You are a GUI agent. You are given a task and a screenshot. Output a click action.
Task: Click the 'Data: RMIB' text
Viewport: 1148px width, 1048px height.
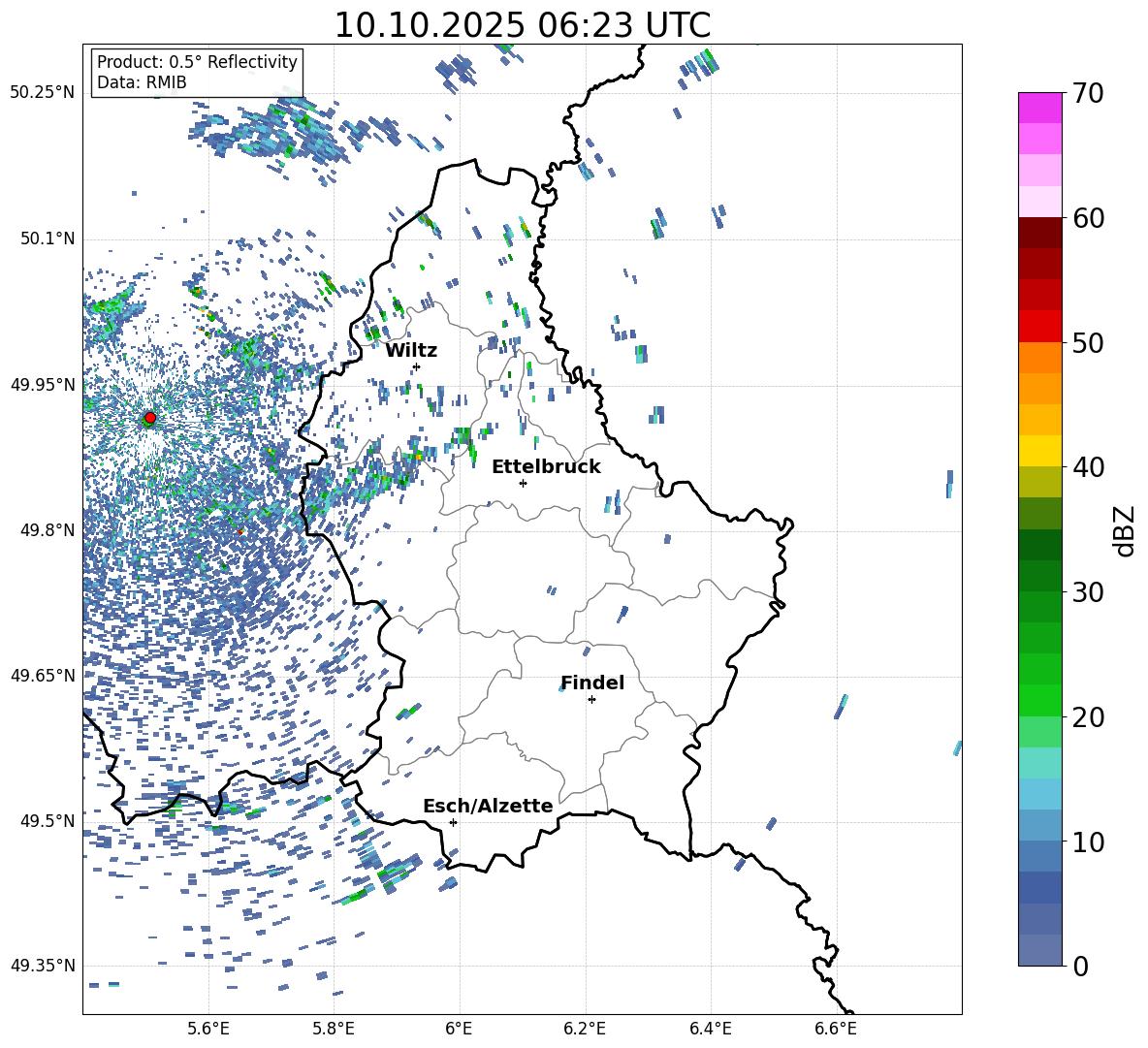142,82
